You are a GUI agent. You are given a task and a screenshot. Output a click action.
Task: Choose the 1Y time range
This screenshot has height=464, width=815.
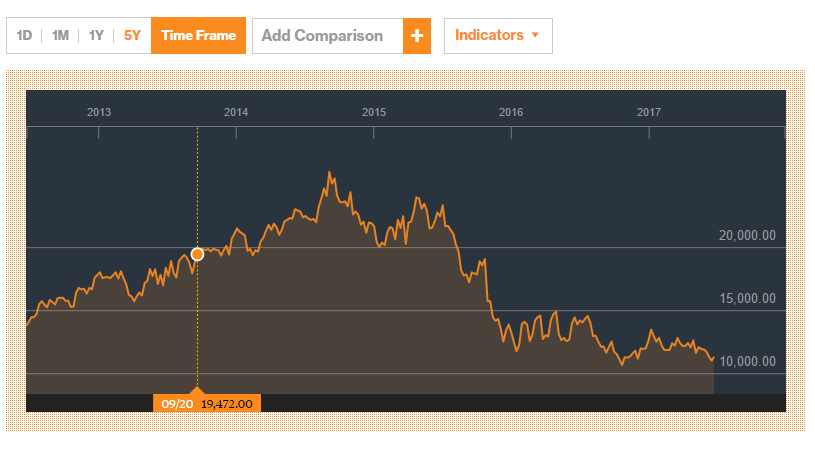coord(96,36)
